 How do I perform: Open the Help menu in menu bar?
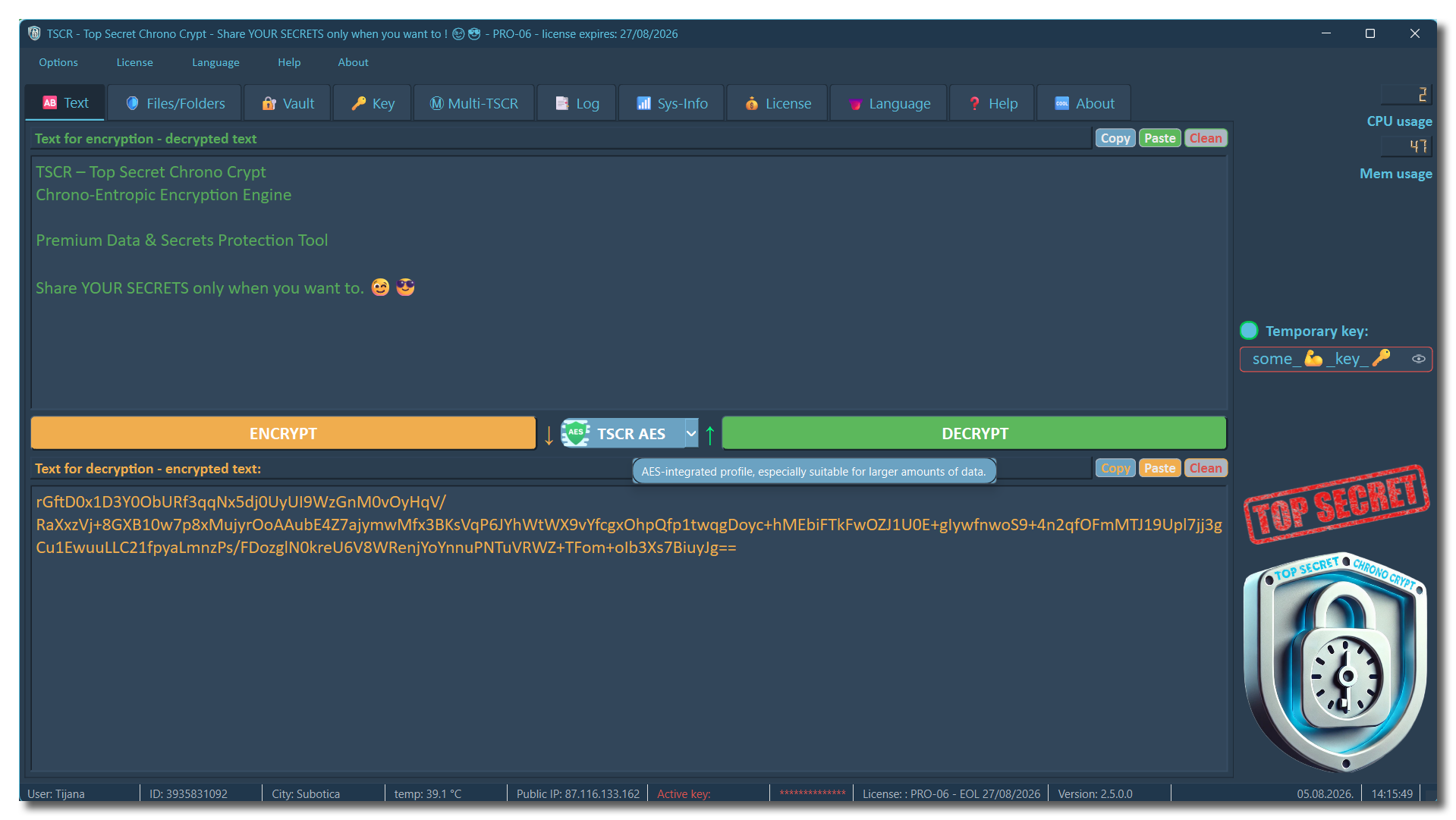(289, 62)
